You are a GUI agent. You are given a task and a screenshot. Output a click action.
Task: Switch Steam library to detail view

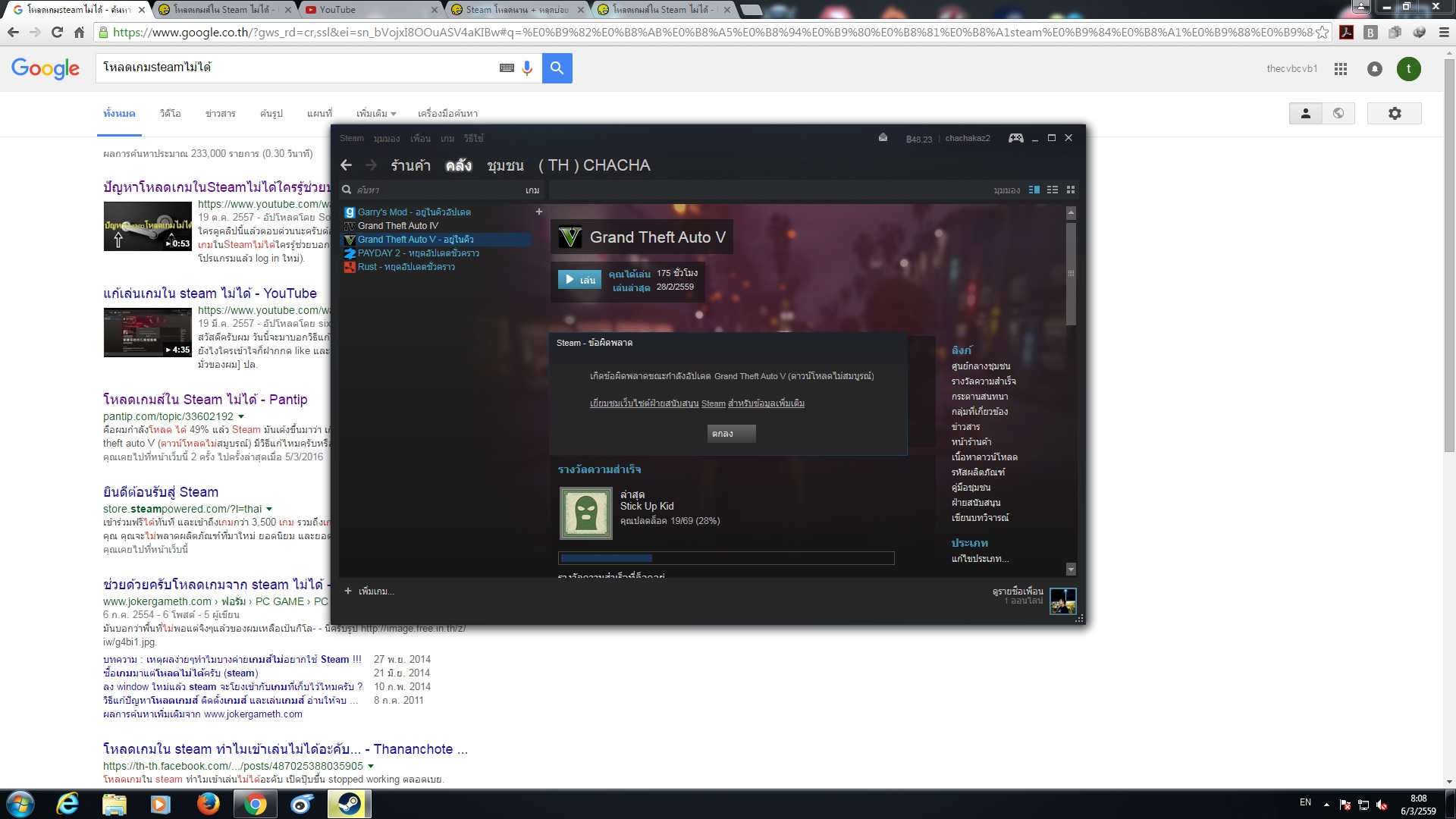[1034, 190]
